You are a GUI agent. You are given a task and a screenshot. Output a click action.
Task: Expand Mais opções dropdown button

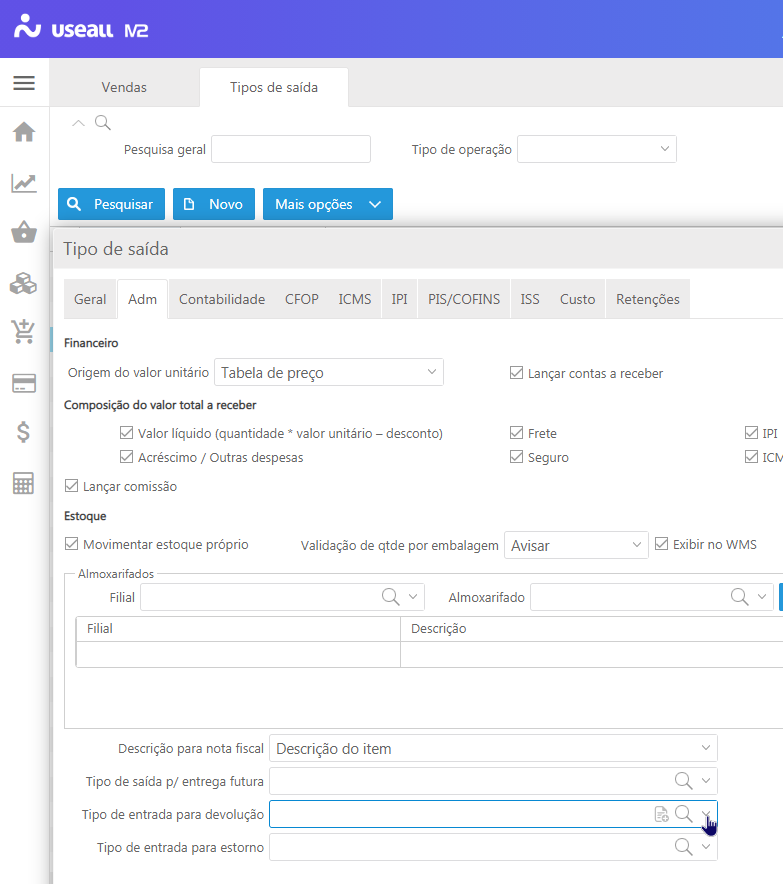coord(328,204)
